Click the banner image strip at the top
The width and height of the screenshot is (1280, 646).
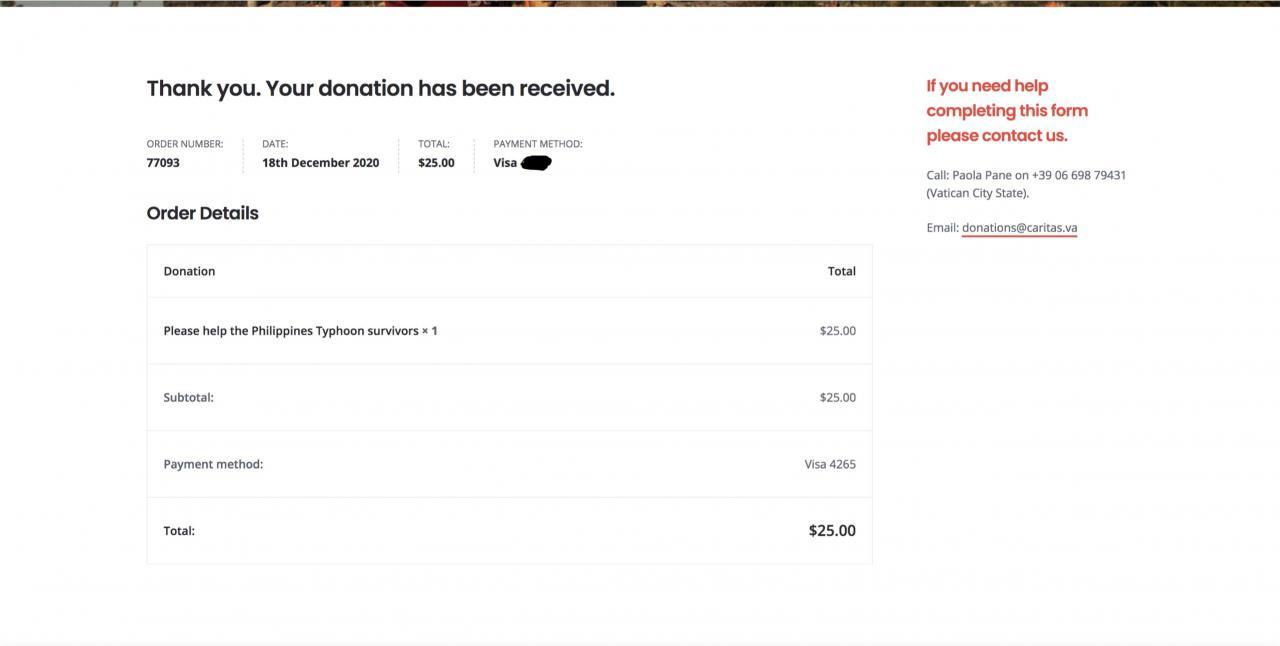[640, 3]
